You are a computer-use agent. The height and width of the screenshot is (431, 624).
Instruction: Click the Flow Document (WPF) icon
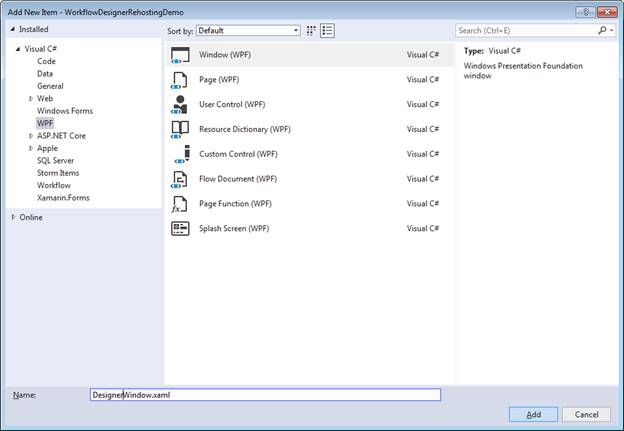tap(180, 179)
